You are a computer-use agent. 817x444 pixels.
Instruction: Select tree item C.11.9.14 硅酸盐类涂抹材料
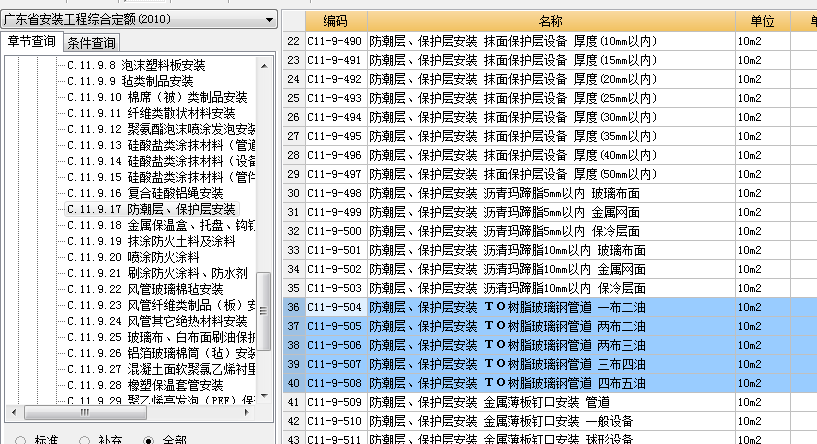pos(161,162)
